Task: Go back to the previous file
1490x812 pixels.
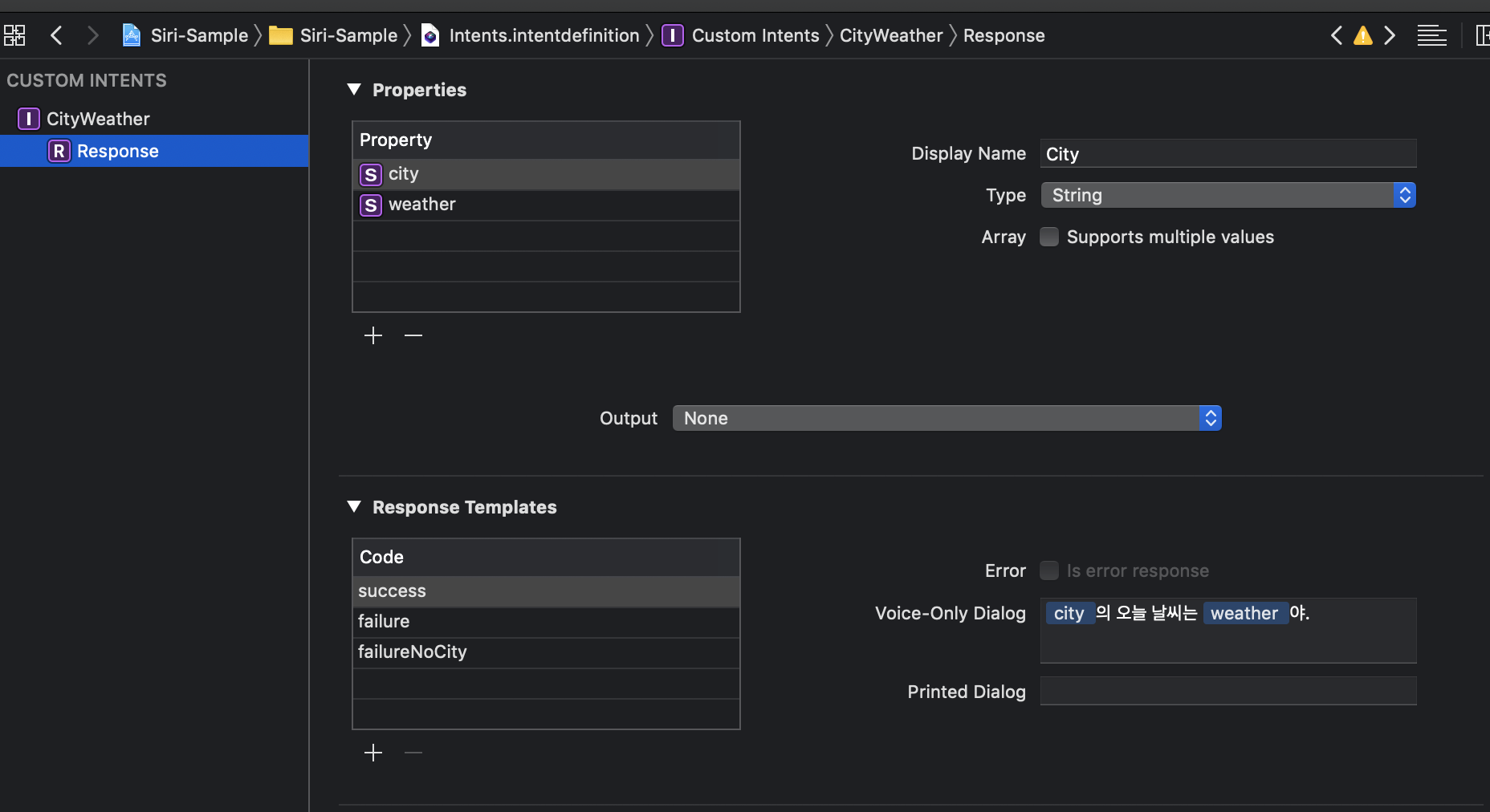Action: [56, 35]
